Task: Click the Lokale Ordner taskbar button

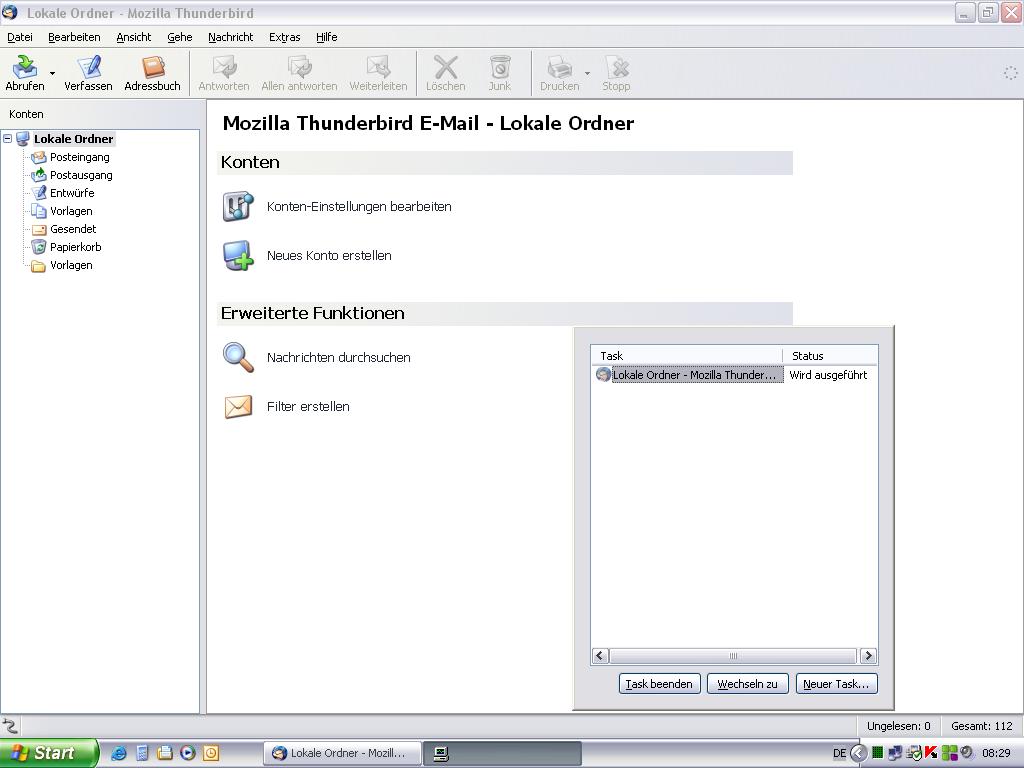Action: (x=342, y=754)
